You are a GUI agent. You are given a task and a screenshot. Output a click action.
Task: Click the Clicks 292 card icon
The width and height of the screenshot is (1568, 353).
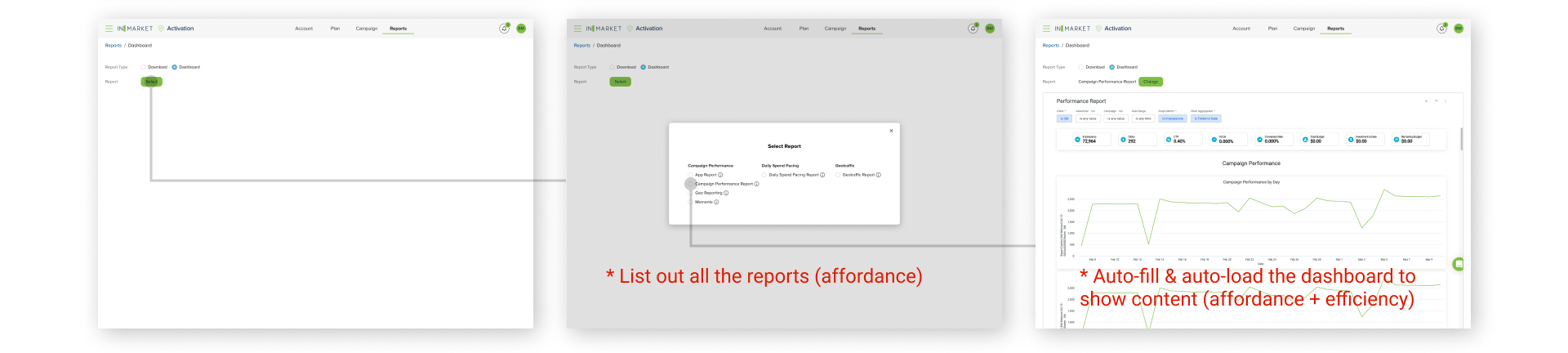[x=1123, y=140]
